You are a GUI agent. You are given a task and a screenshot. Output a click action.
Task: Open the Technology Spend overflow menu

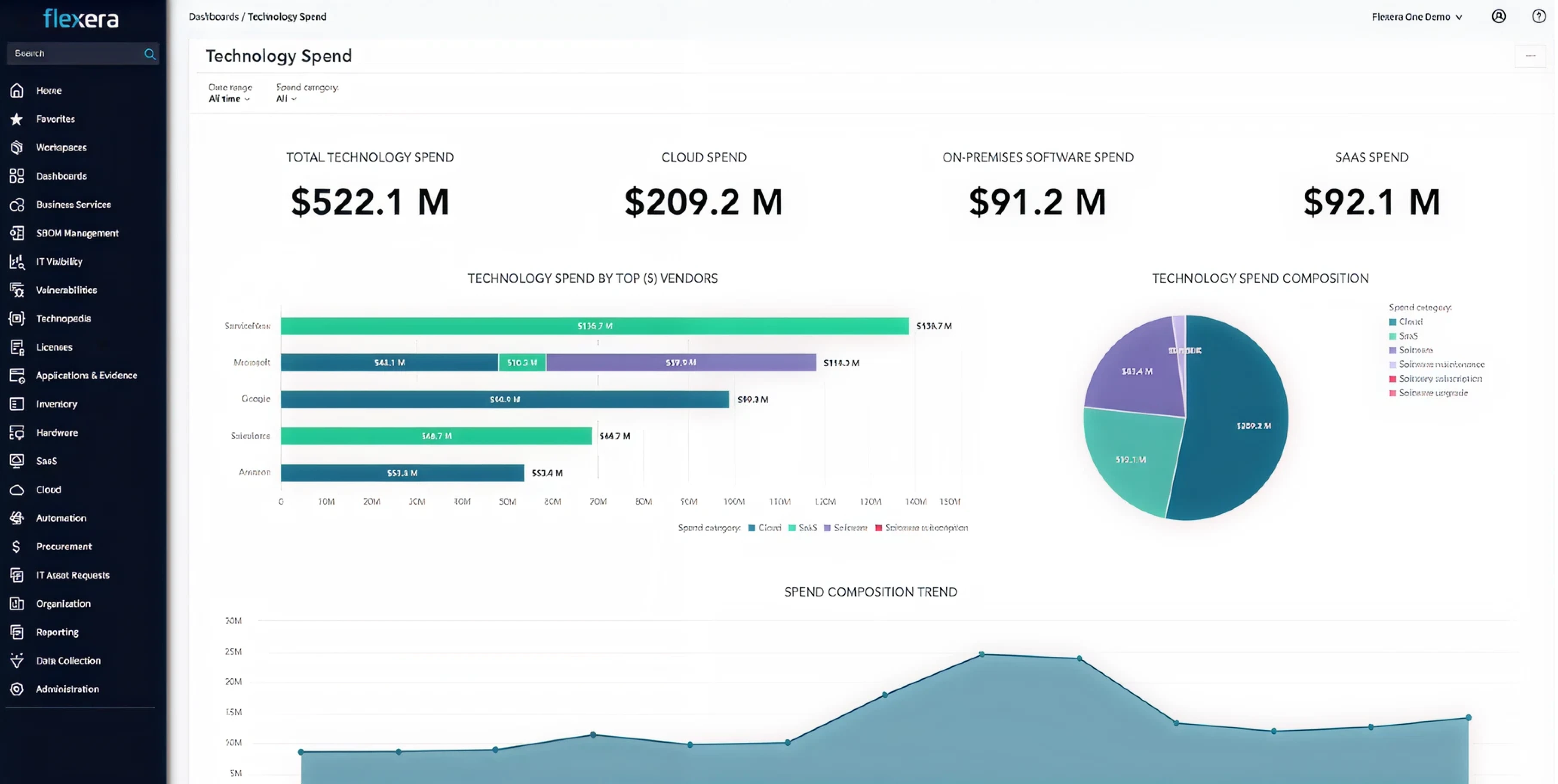click(1531, 55)
